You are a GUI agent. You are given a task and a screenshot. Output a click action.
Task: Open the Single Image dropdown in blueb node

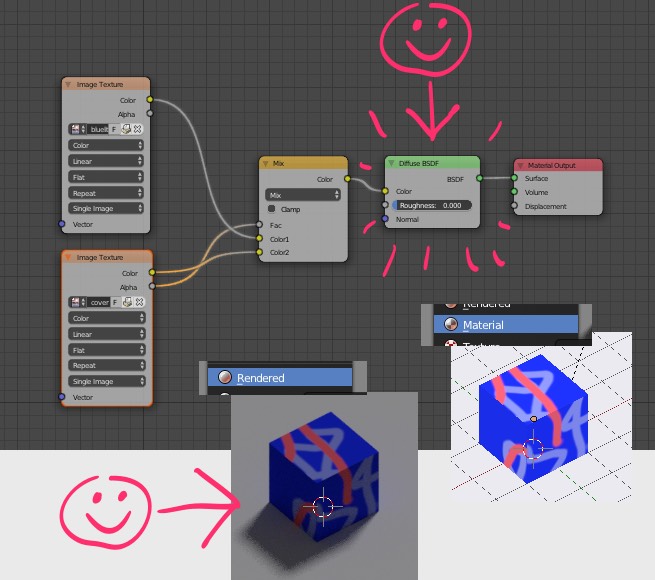pos(106,208)
